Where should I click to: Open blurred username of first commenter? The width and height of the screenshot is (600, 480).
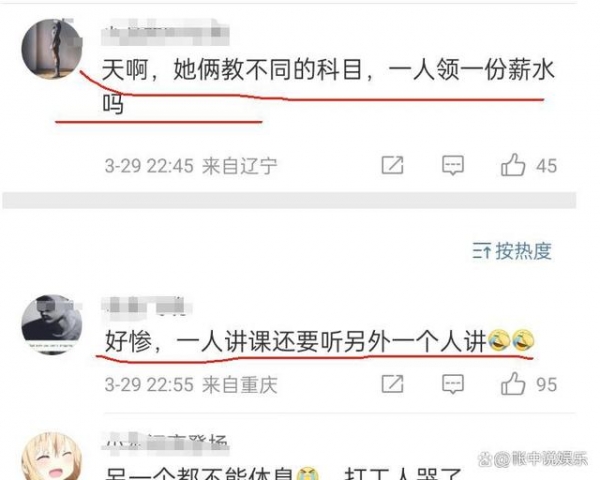pyautogui.click(x=165, y=33)
